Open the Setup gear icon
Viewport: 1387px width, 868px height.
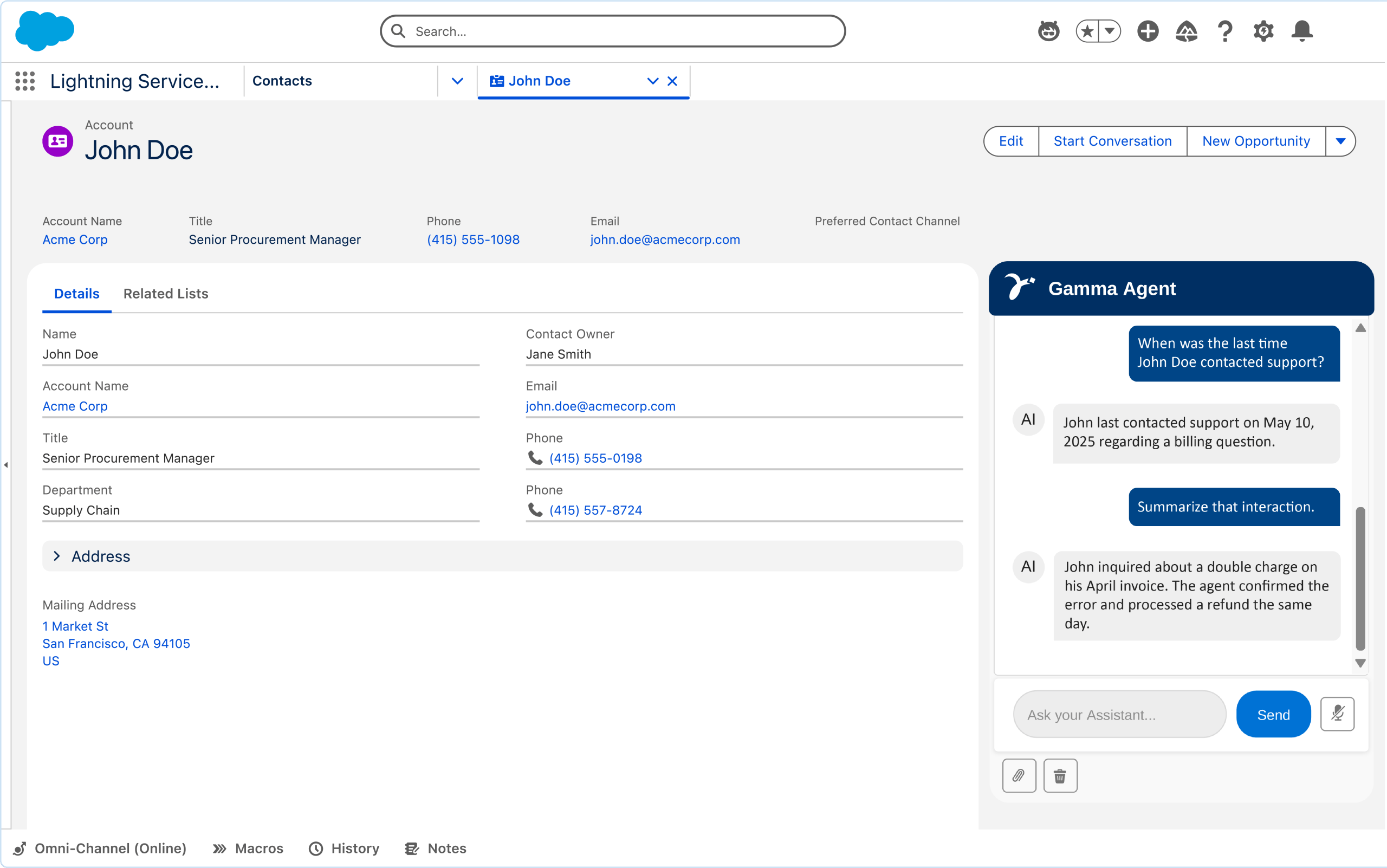click(x=1263, y=31)
